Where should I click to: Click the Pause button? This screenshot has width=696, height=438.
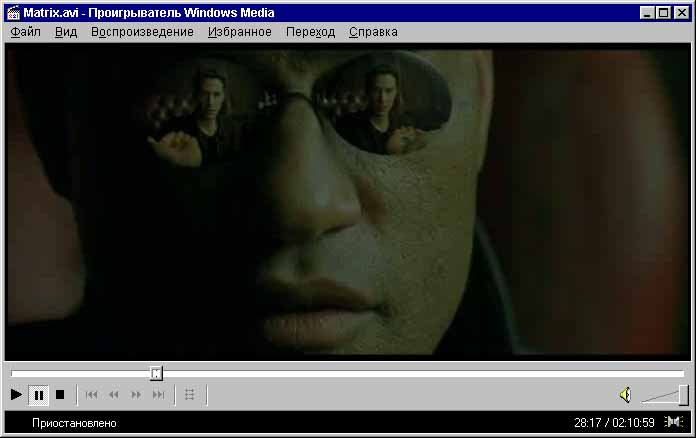pyautogui.click(x=39, y=395)
